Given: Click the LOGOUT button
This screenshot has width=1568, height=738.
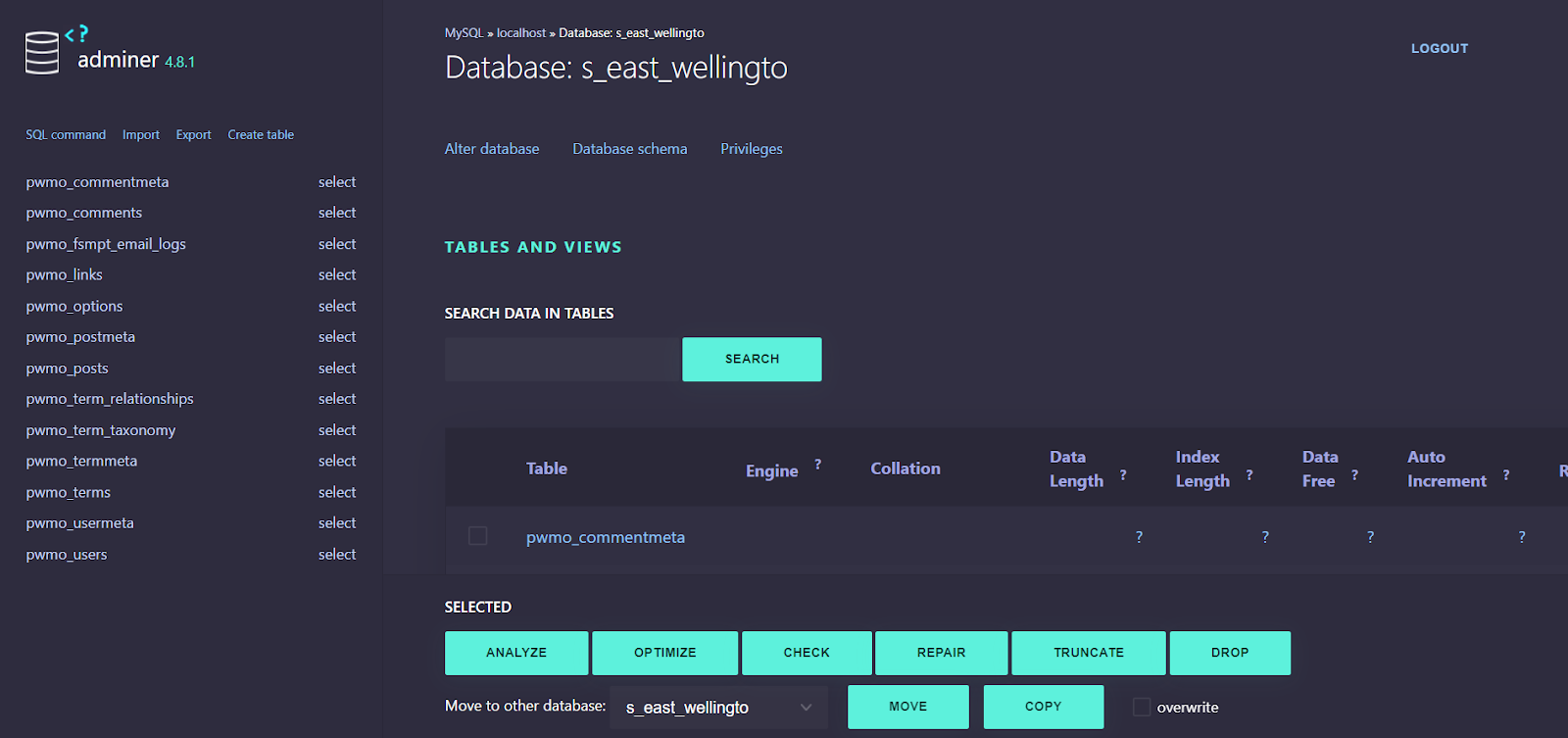Looking at the screenshot, I should [x=1440, y=48].
